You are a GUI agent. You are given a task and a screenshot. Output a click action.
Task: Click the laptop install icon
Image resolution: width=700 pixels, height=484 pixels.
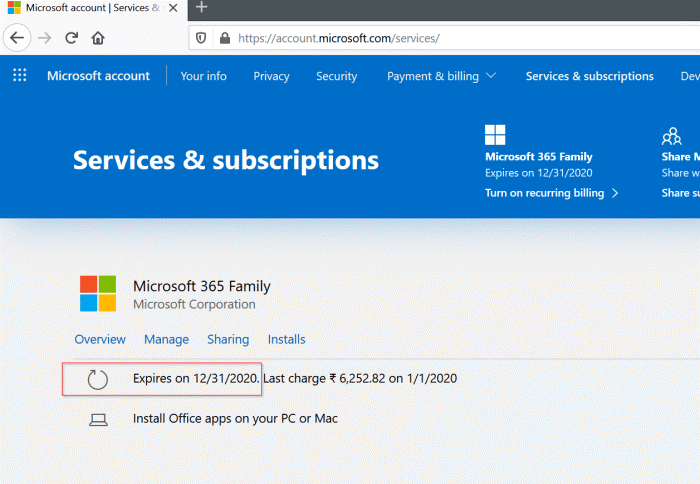tap(97, 419)
